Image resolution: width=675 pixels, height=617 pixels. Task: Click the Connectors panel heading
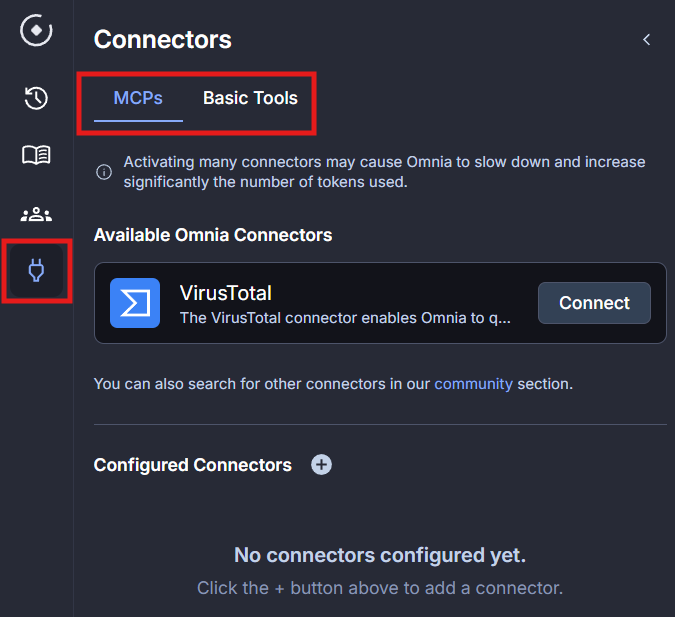tap(162, 40)
